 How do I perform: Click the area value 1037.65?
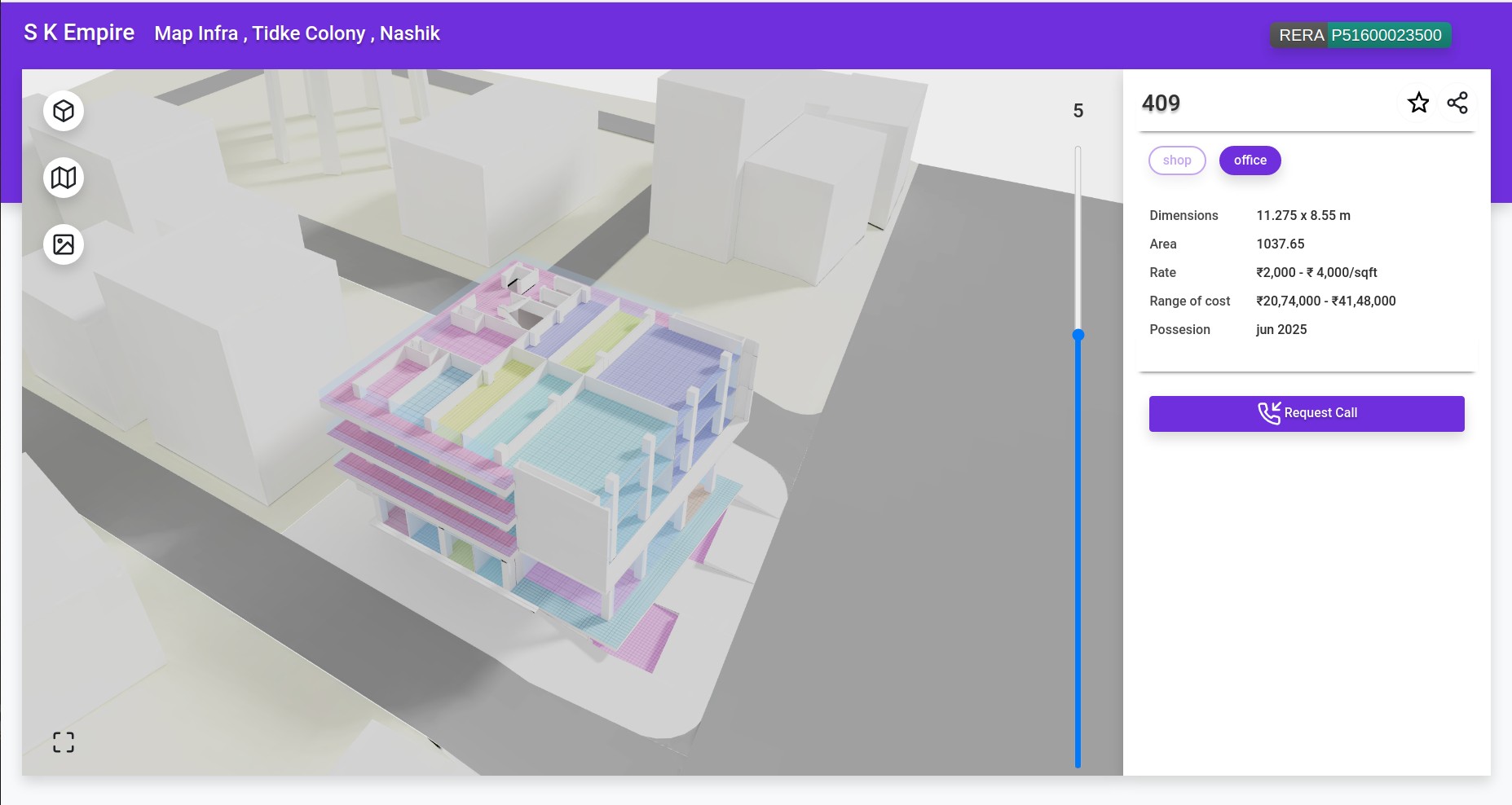[x=1281, y=244]
